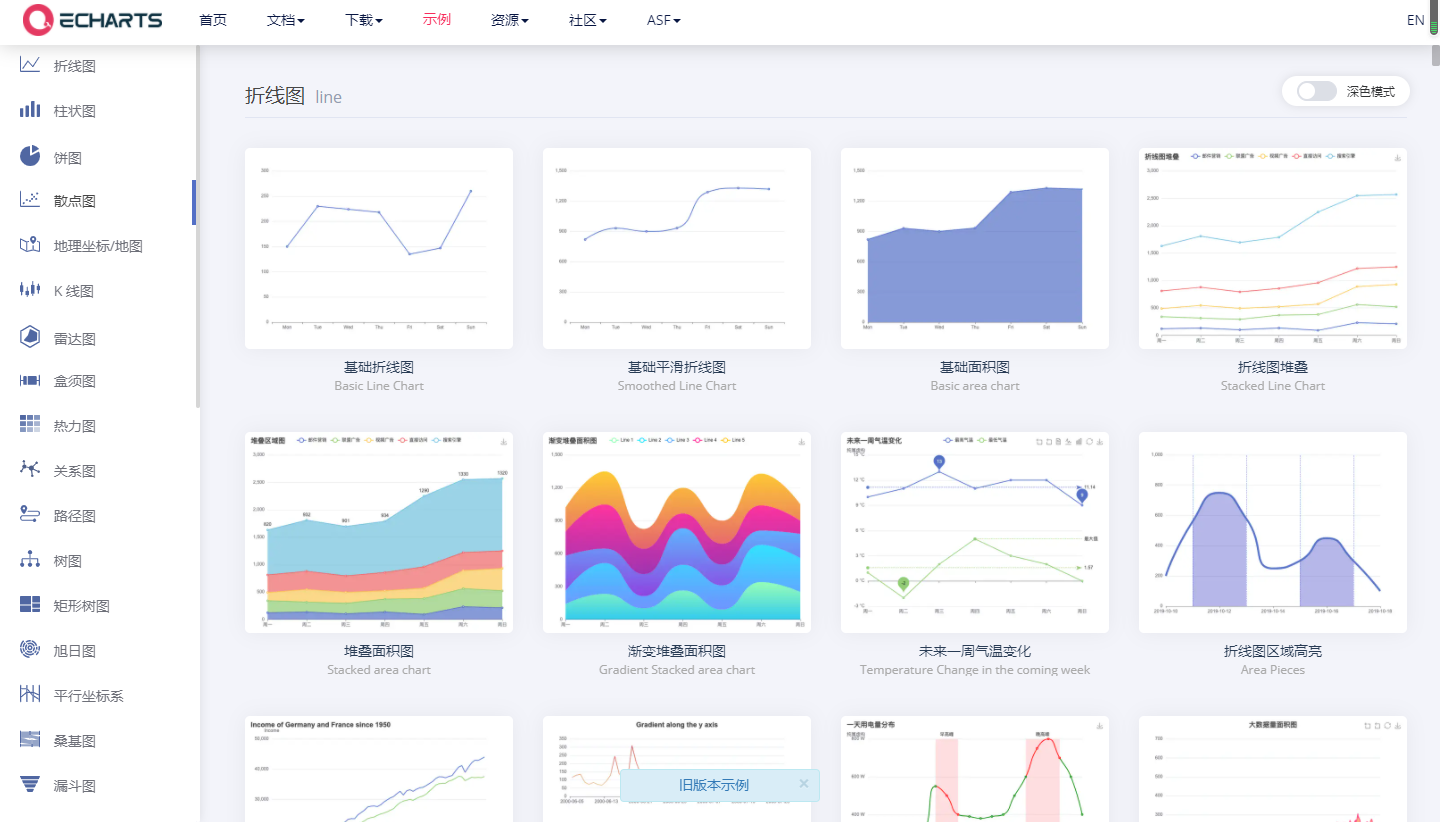1440x822 pixels.
Task: Open Basic area chart thumbnail
Action: point(975,248)
